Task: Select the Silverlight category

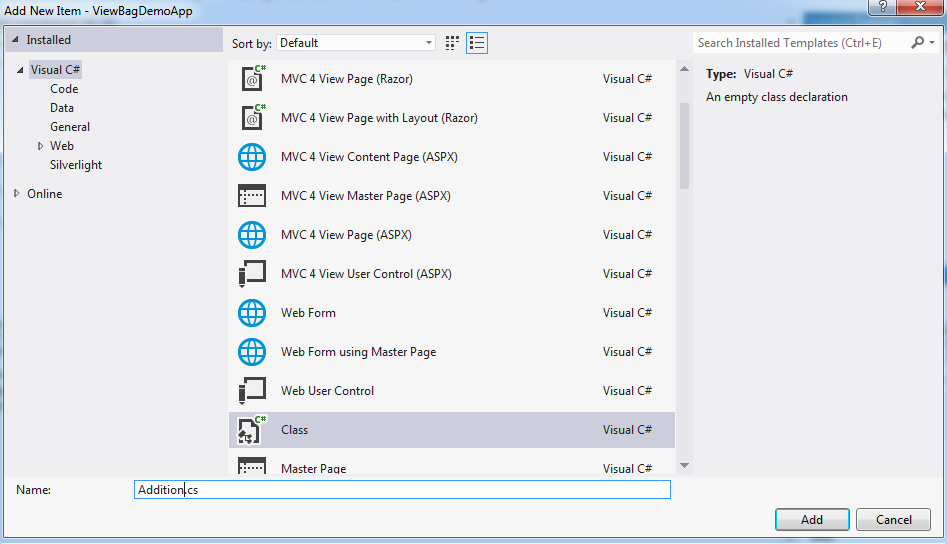Action: pyautogui.click(x=75, y=165)
